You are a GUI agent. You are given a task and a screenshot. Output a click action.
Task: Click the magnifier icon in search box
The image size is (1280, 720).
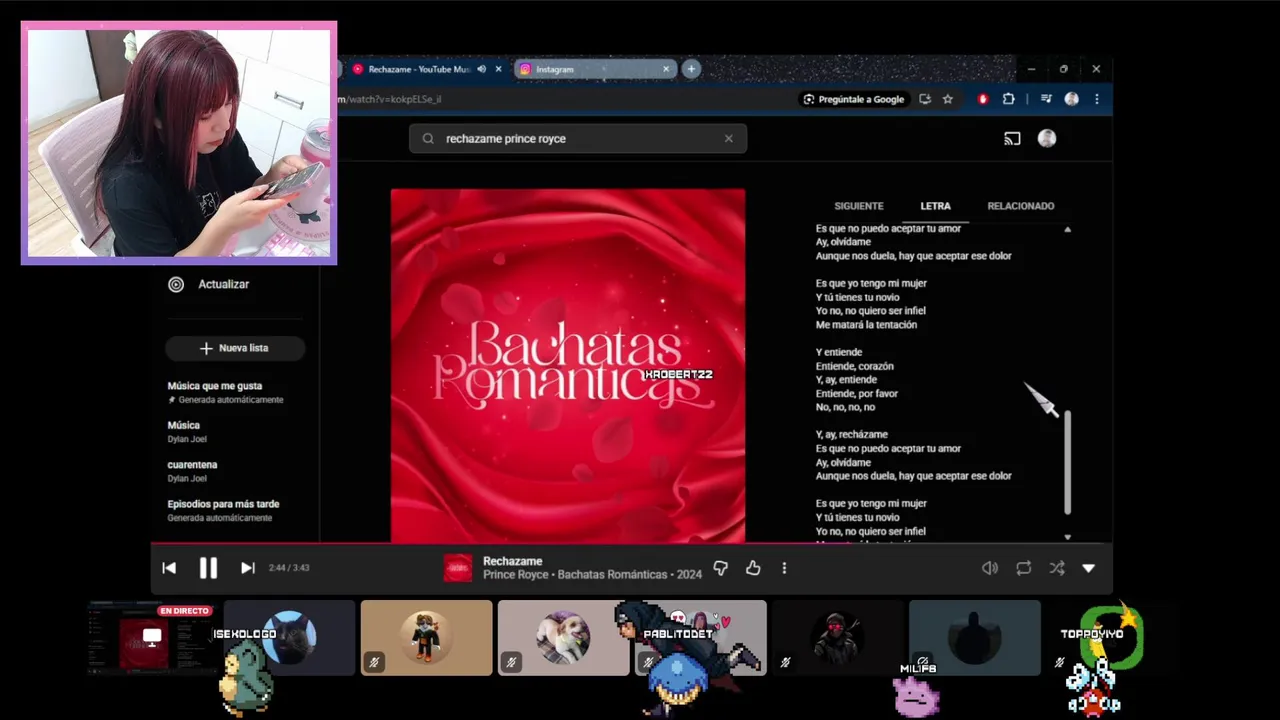(428, 139)
